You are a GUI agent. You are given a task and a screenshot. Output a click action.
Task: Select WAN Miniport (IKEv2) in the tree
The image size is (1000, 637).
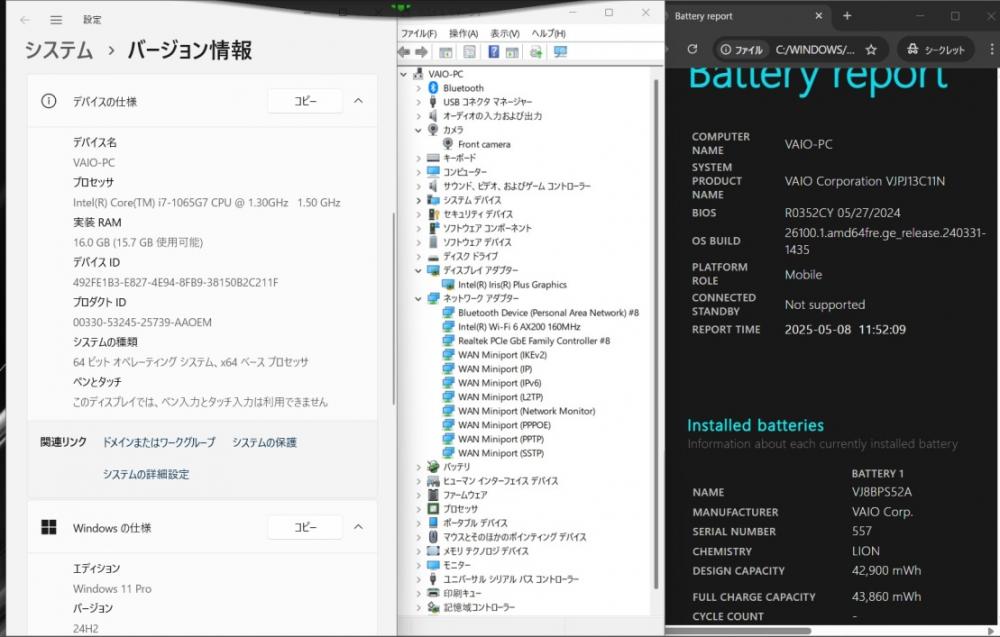tap(503, 355)
